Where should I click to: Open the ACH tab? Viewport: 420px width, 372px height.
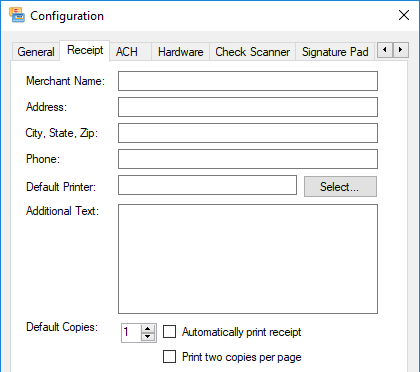pyautogui.click(x=127, y=52)
